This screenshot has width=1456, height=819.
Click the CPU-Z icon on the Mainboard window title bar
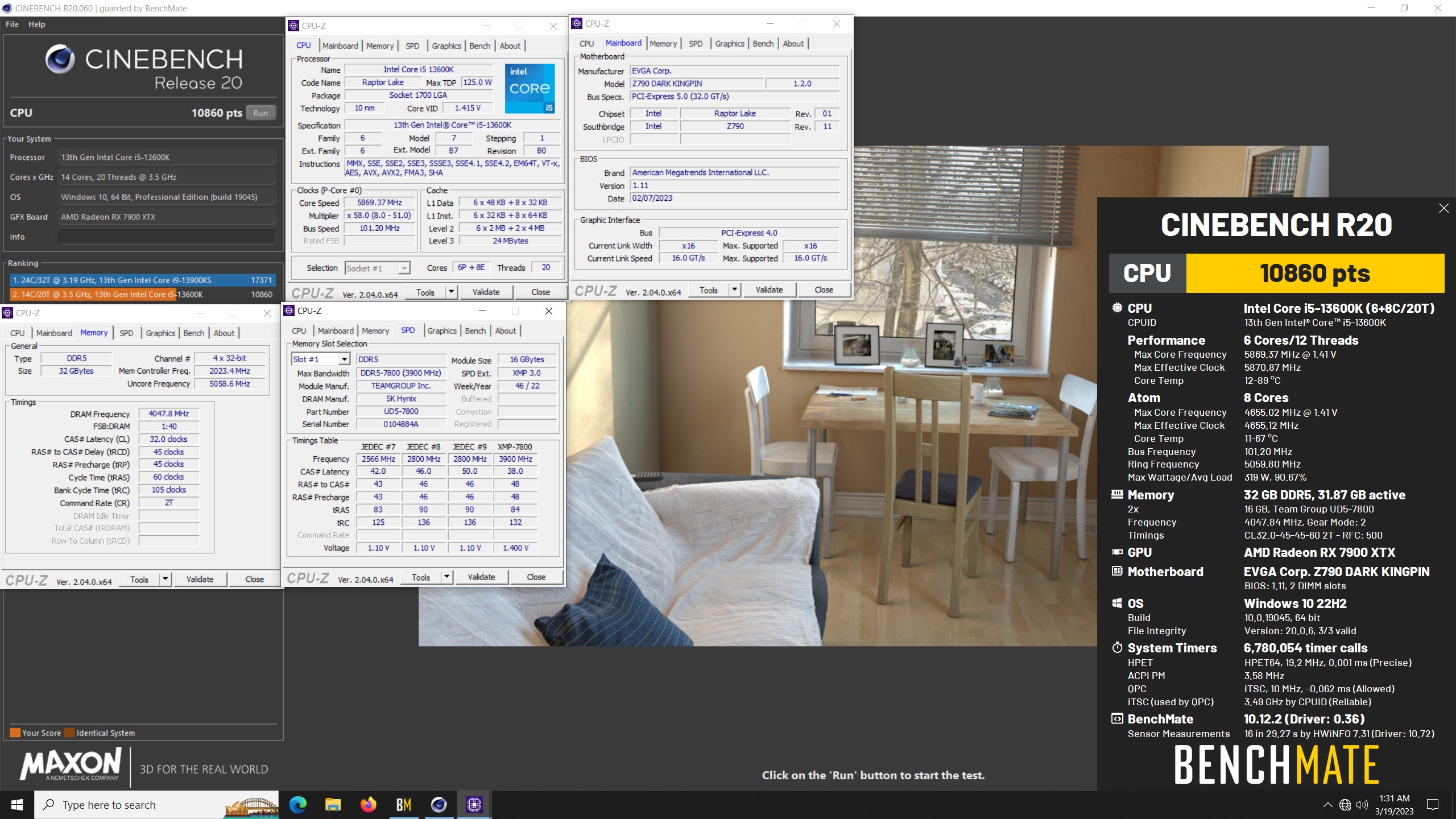577,23
